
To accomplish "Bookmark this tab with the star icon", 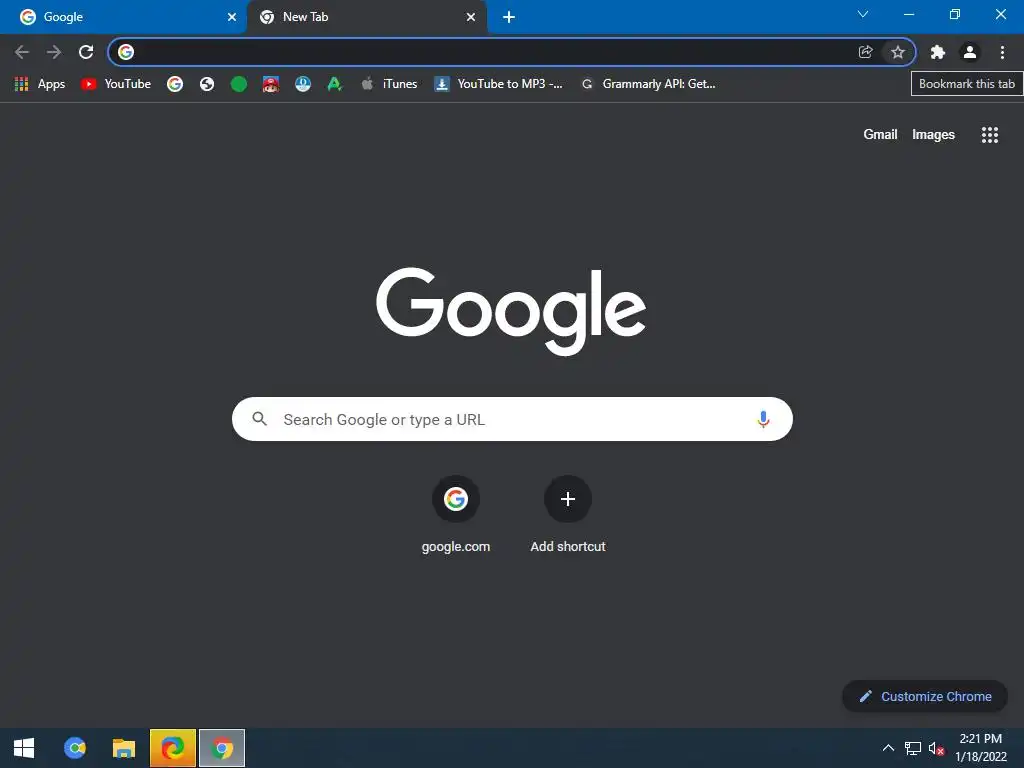I will click(x=898, y=52).
